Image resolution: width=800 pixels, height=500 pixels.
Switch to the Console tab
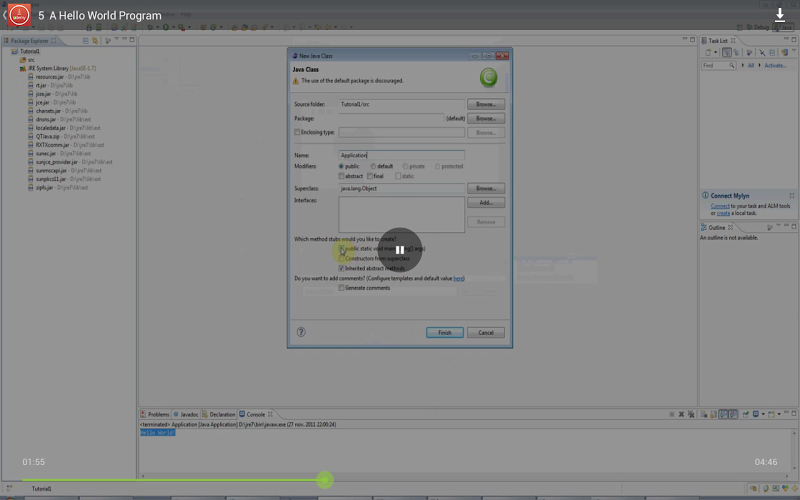click(256, 414)
